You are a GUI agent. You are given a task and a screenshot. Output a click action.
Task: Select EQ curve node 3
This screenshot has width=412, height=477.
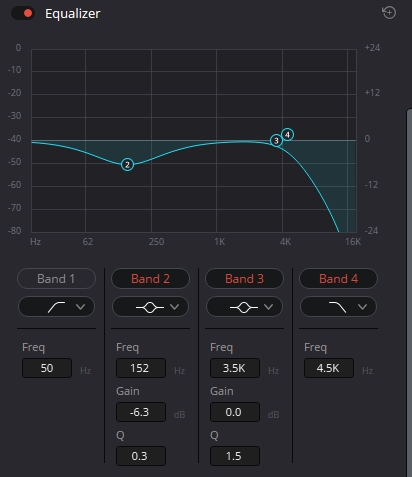click(276, 141)
